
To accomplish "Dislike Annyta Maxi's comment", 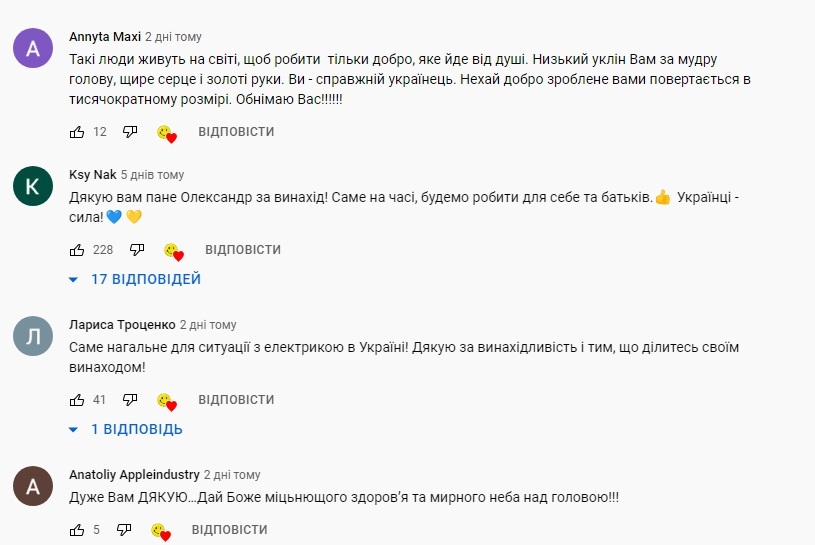I will click(130, 132).
